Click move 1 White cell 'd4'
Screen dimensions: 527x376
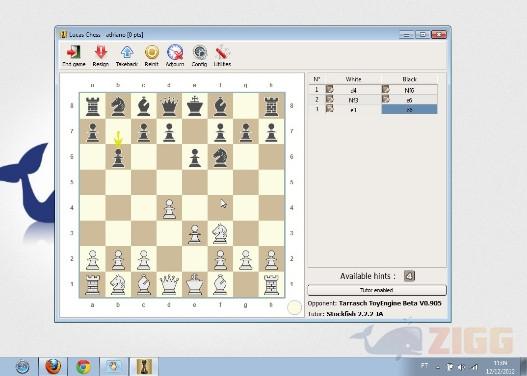coord(353,90)
